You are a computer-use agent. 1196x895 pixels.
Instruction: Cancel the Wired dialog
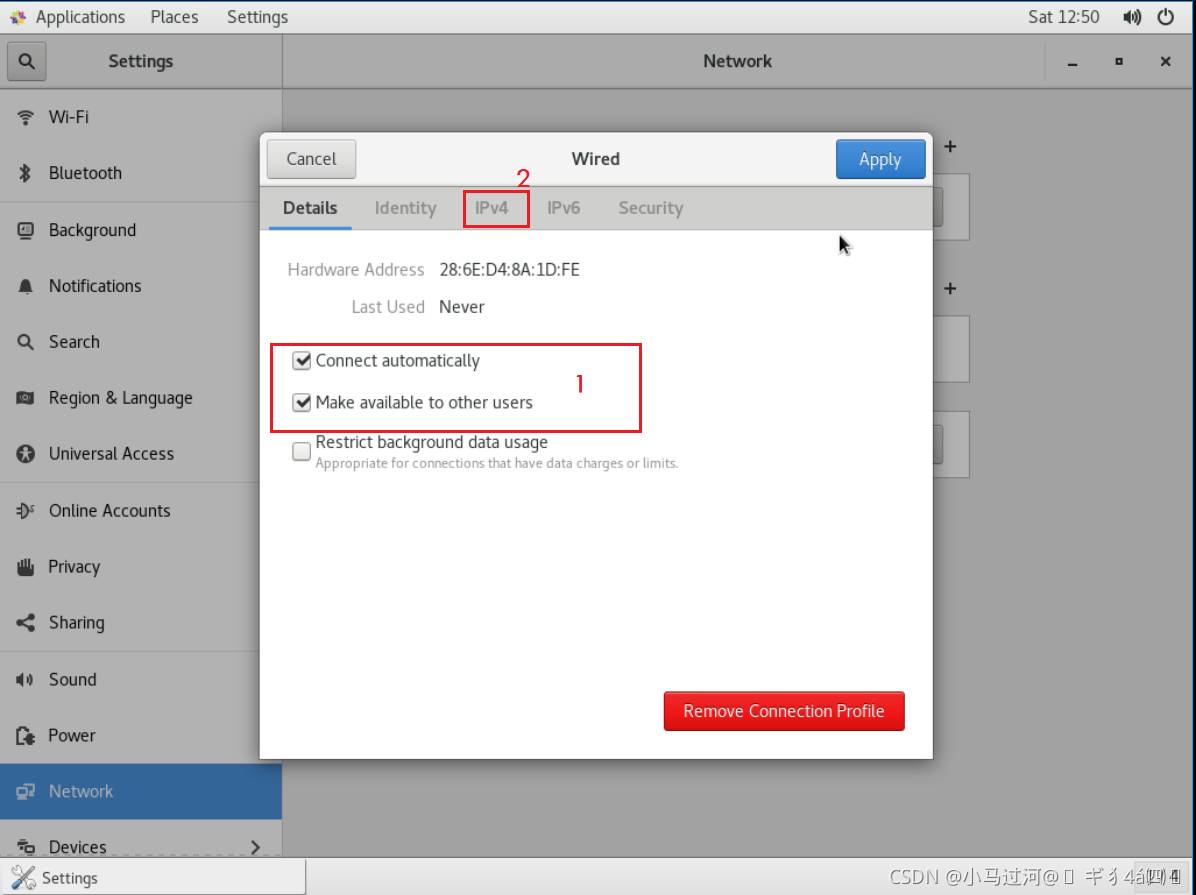coord(311,159)
